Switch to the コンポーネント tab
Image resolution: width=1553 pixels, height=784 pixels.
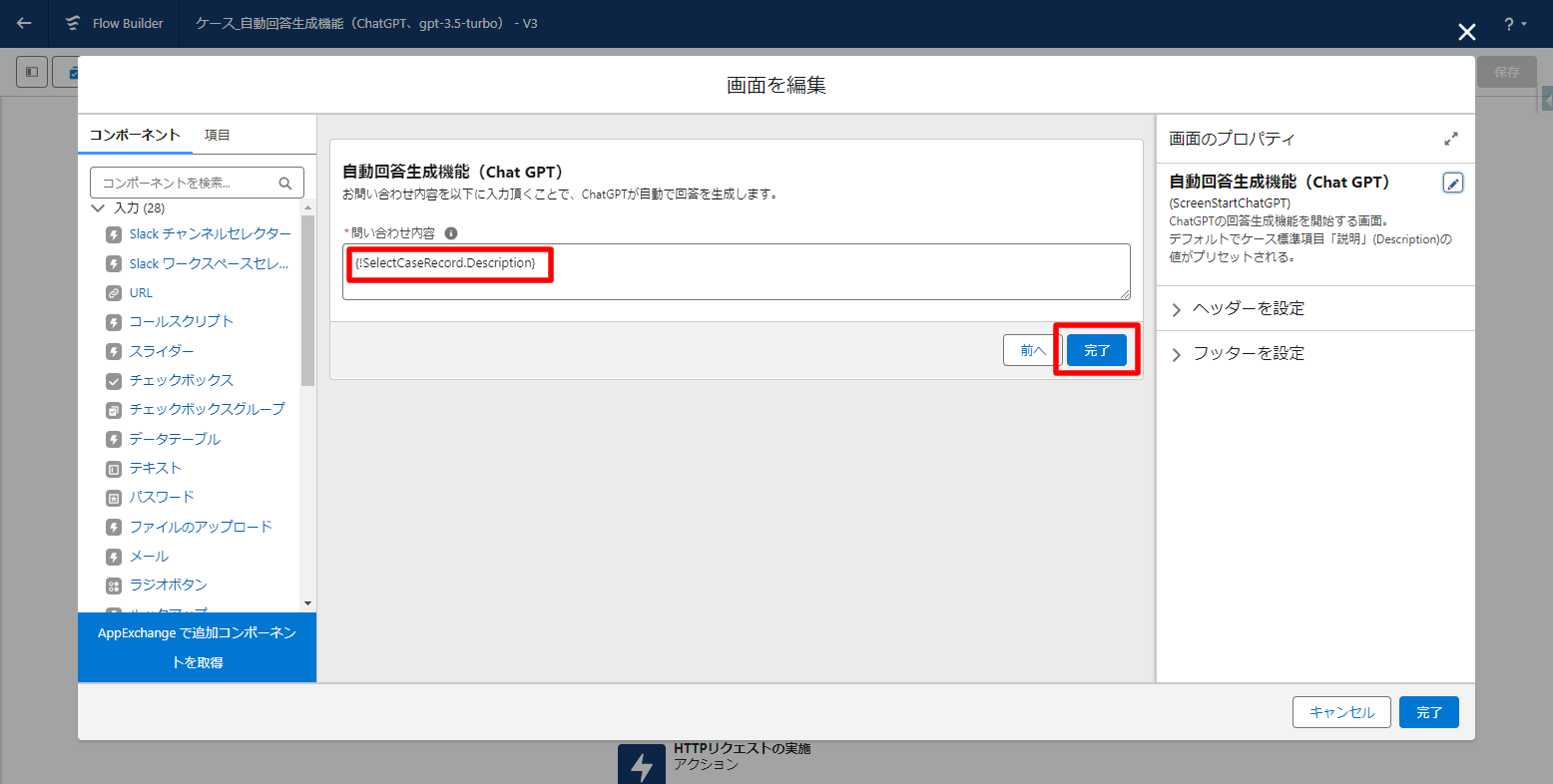pyautogui.click(x=135, y=135)
